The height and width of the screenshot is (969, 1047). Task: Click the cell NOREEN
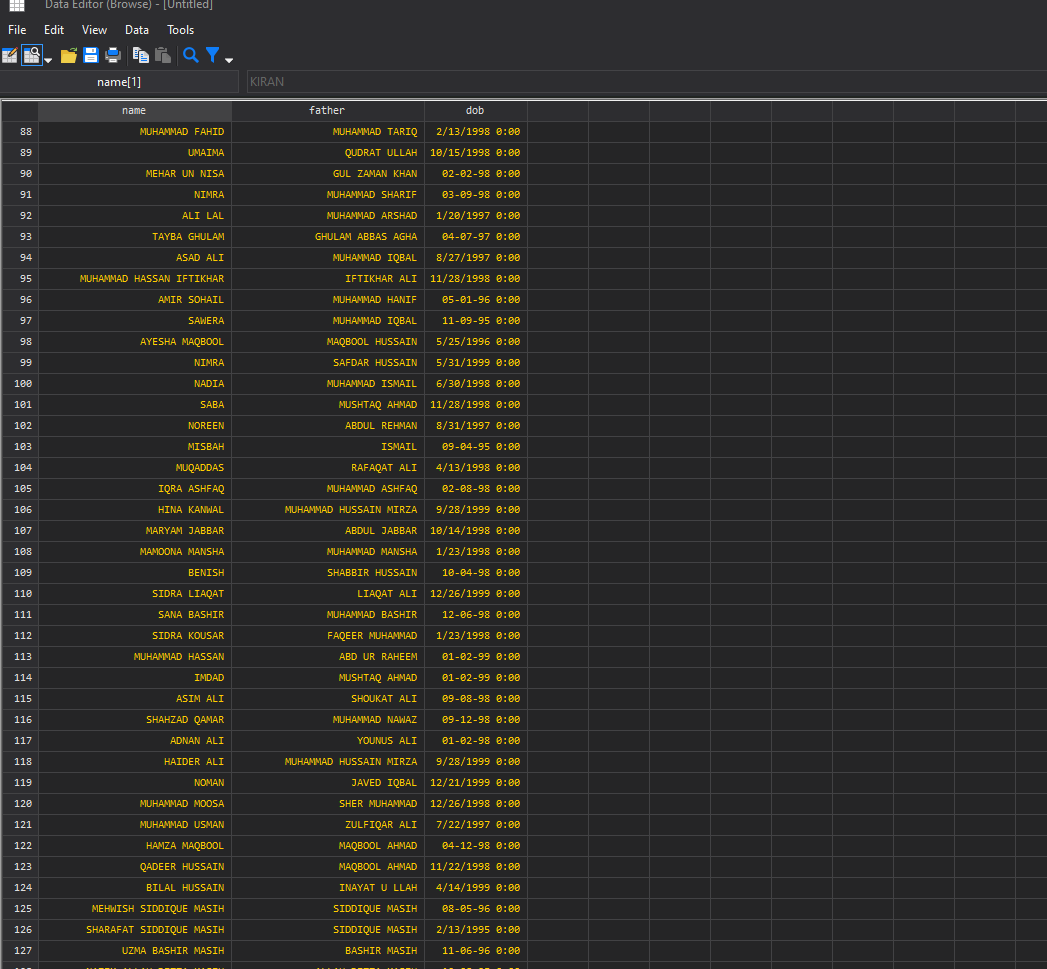(135, 425)
